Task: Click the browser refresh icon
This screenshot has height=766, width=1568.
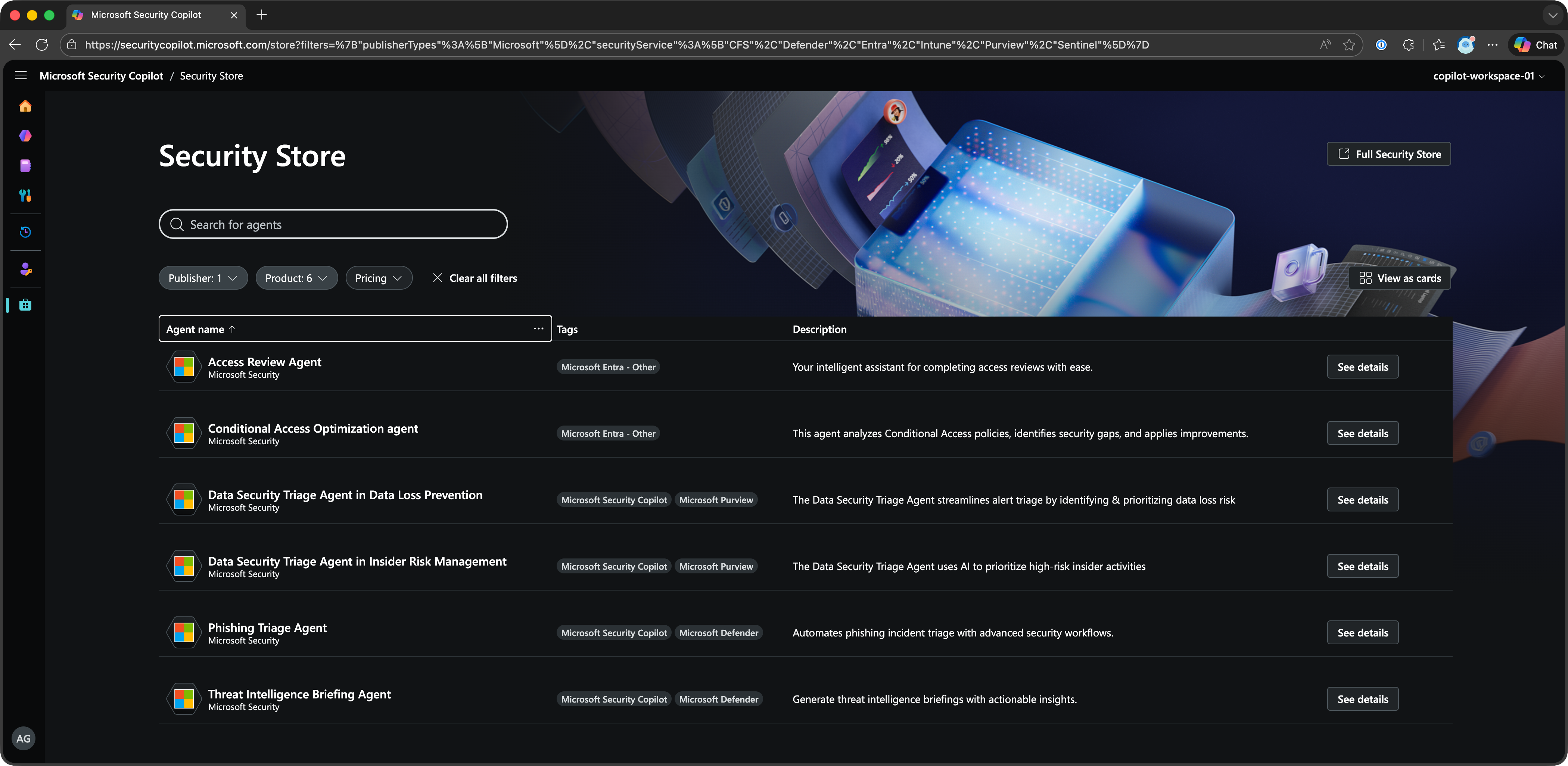Action: [x=41, y=44]
